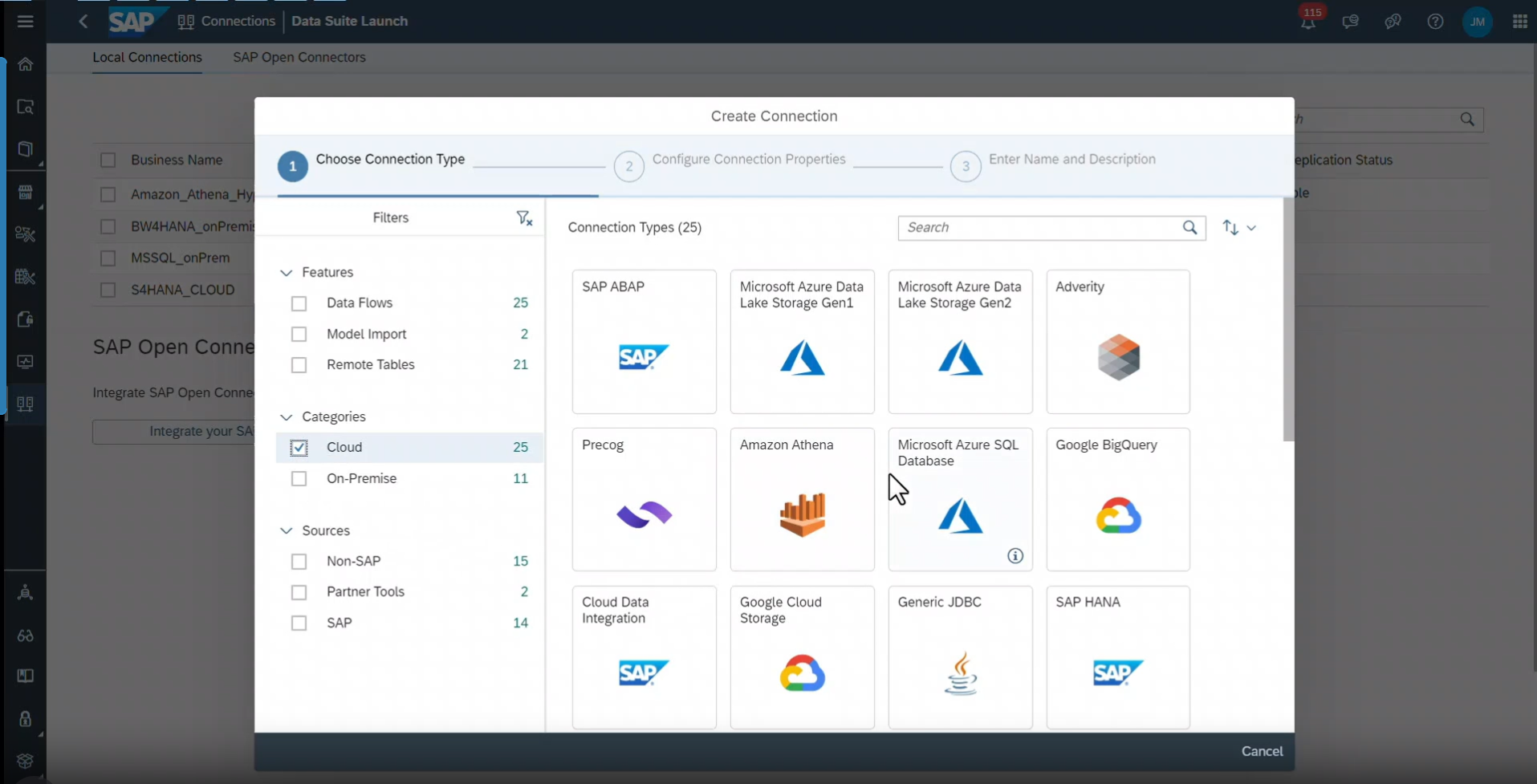Open the hamburger navigation menu
Image resolution: width=1537 pixels, height=784 pixels.
[26, 22]
